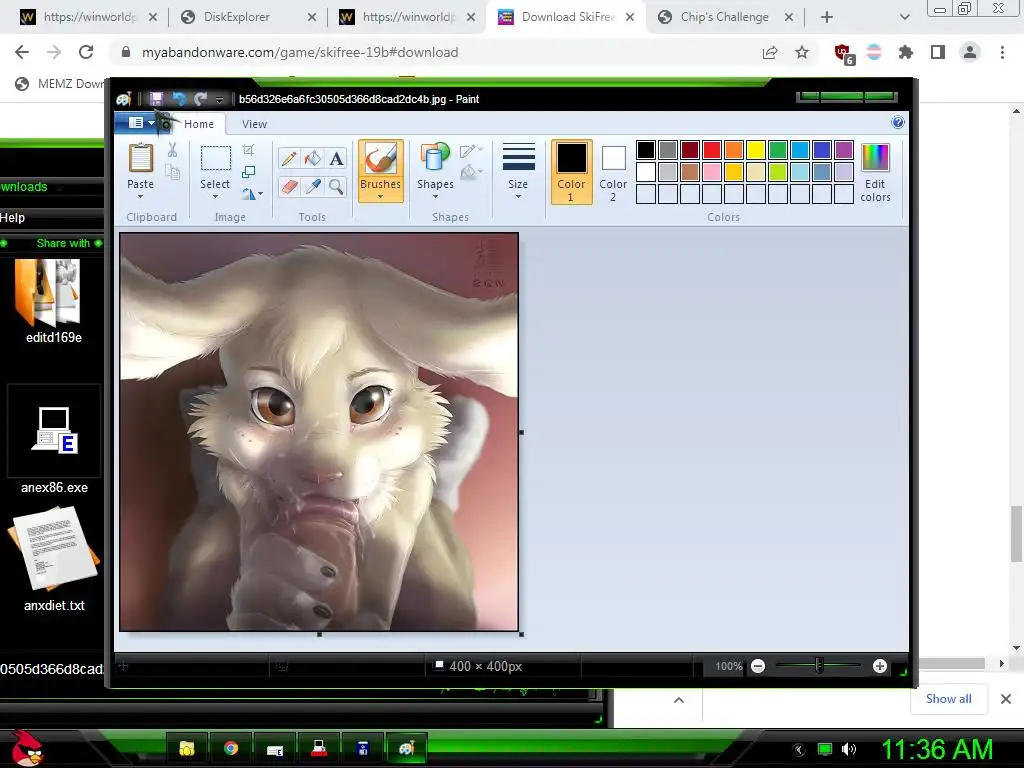Bookmark this page with the star icon

802,52
